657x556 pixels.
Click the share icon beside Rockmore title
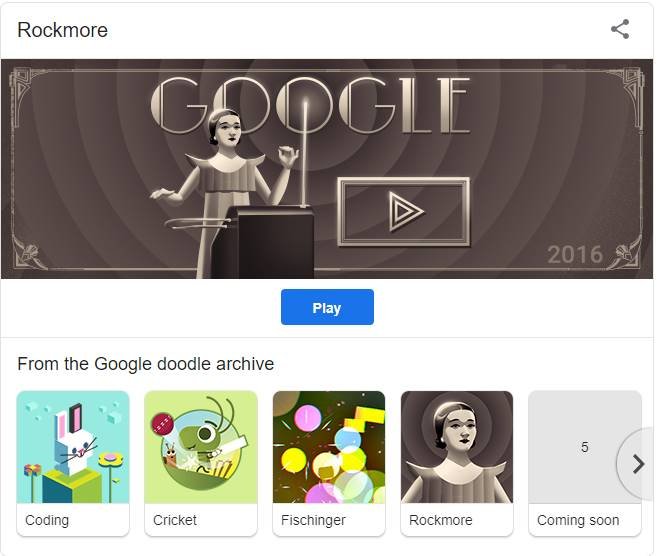pos(620,29)
